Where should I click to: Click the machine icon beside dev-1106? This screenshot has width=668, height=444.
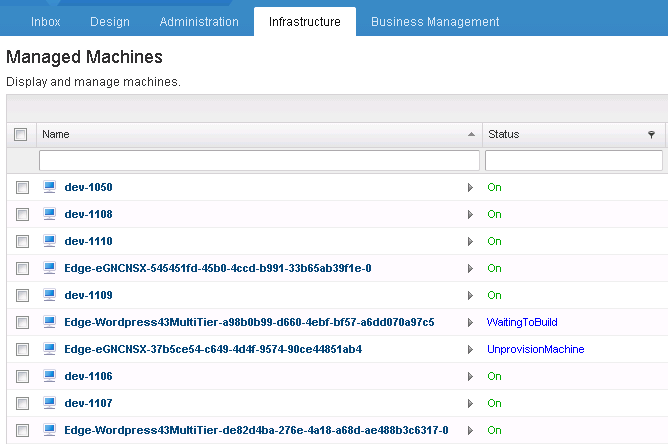[x=49, y=375]
